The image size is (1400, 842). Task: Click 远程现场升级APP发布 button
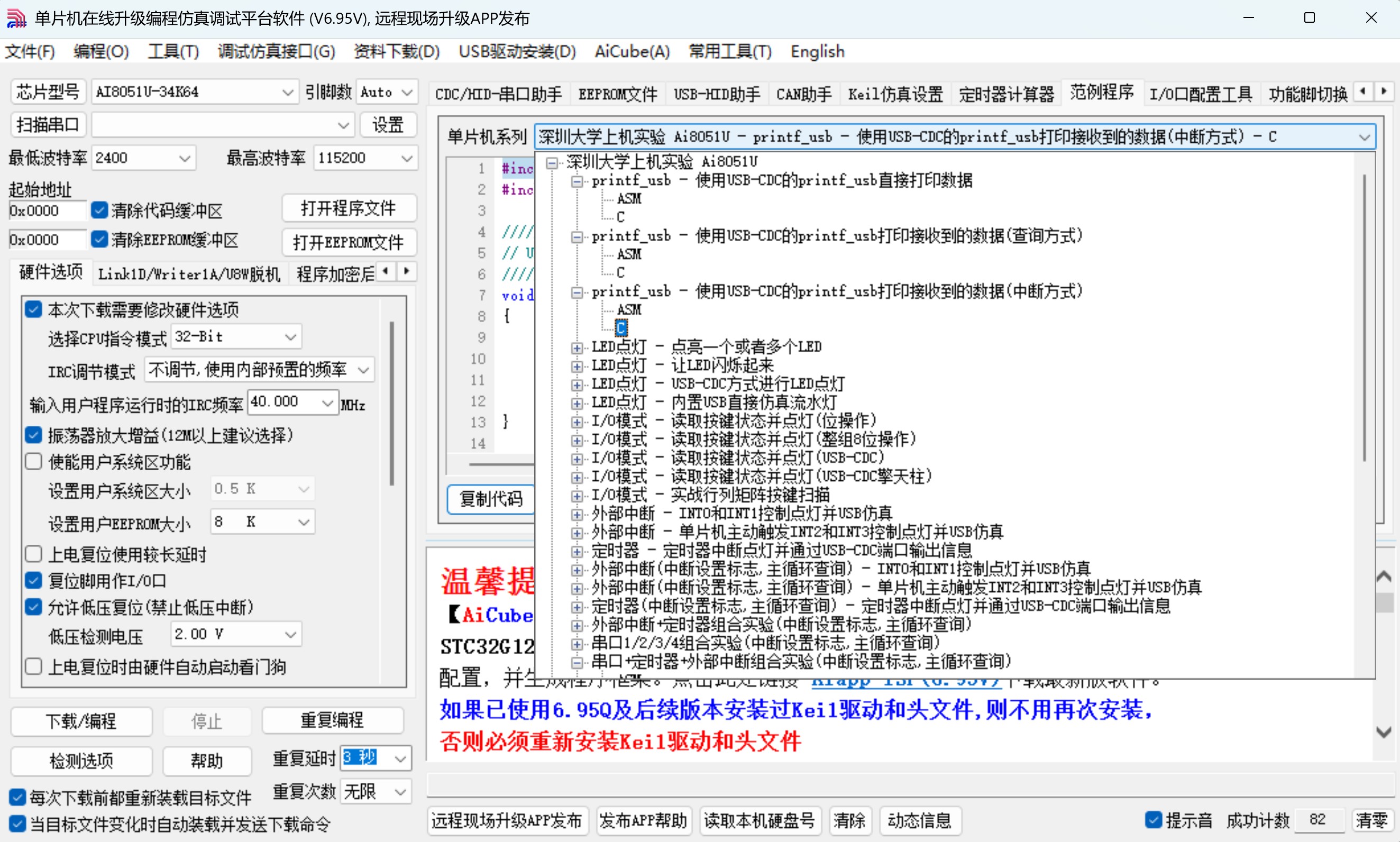[507, 820]
